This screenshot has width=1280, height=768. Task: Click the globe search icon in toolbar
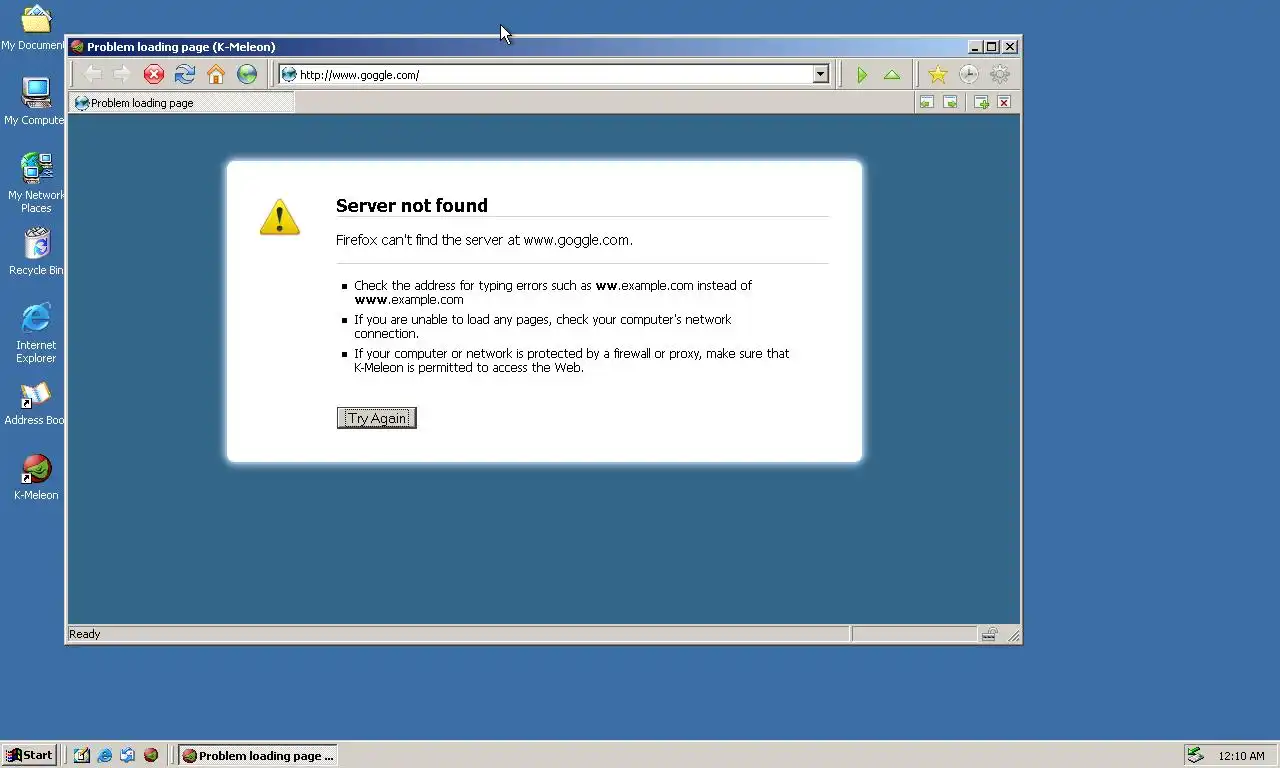coord(247,74)
